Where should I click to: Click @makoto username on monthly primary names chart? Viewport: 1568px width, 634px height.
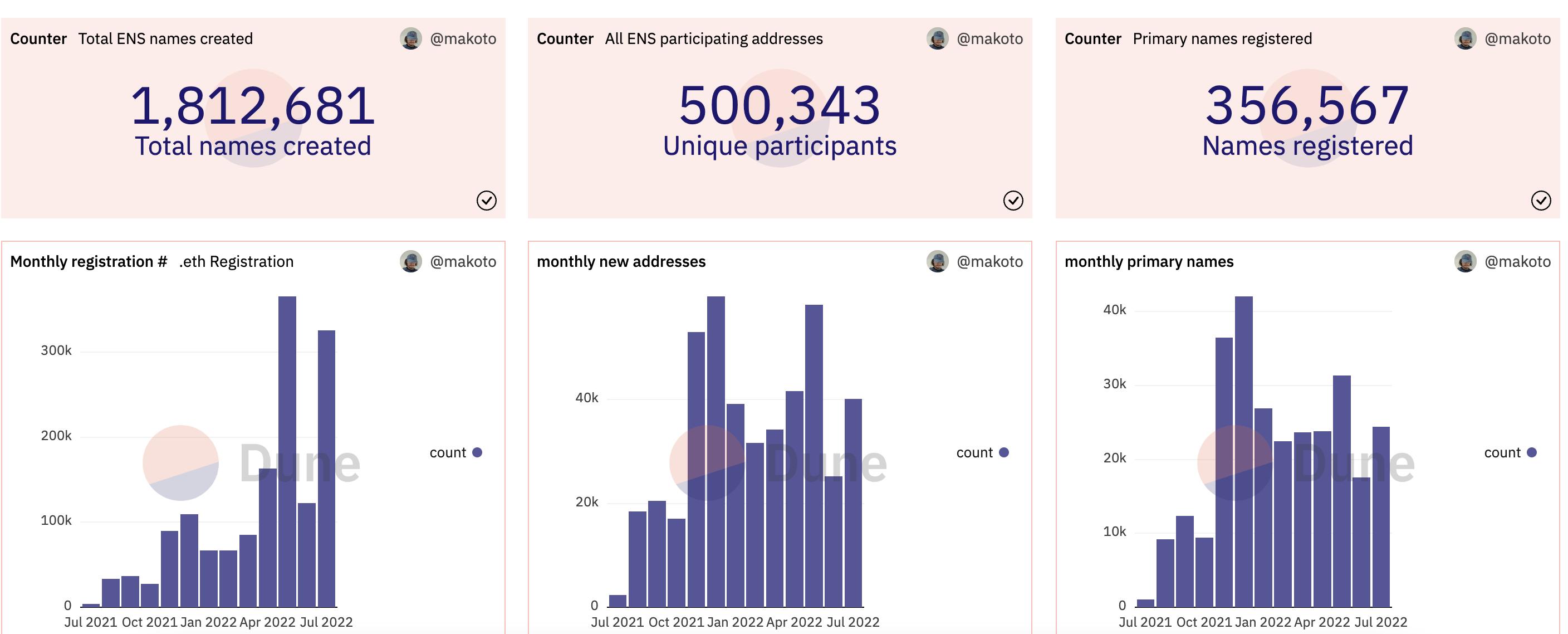coord(1517,261)
